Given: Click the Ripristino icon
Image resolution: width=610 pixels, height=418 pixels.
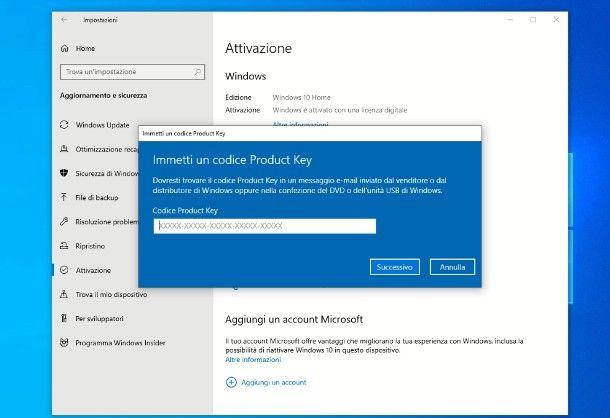Looking at the screenshot, I should point(64,246).
